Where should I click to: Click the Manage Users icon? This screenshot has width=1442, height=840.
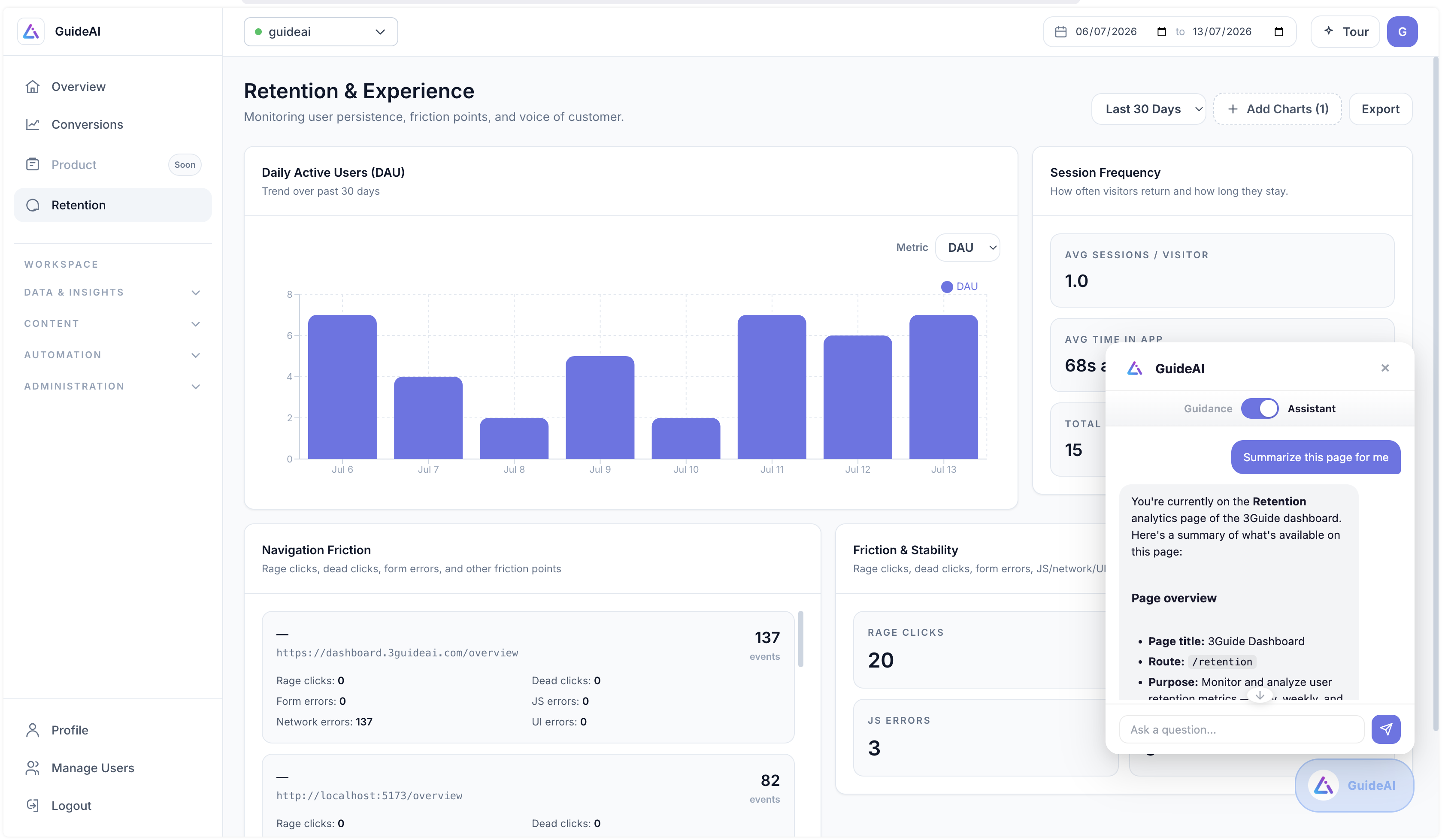tap(33, 767)
